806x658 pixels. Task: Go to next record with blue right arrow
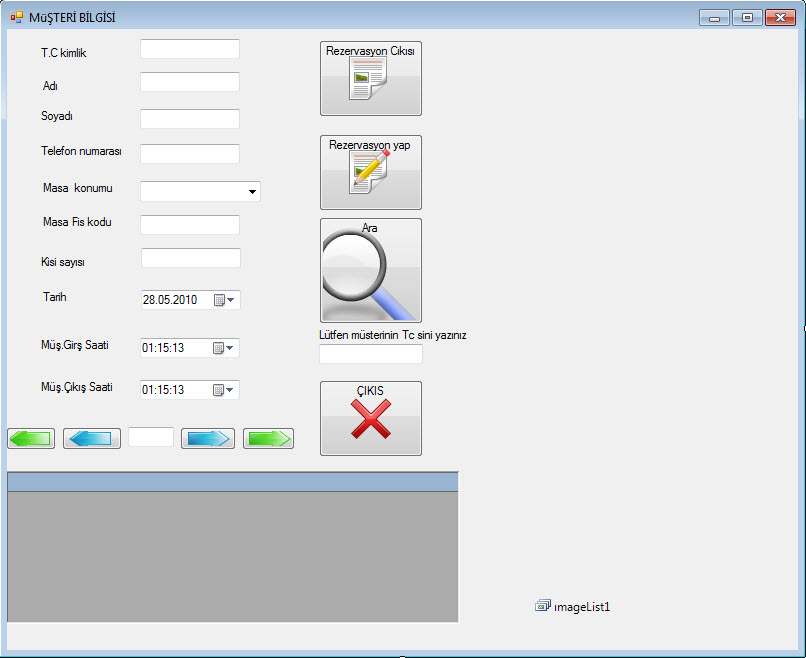(208, 438)
